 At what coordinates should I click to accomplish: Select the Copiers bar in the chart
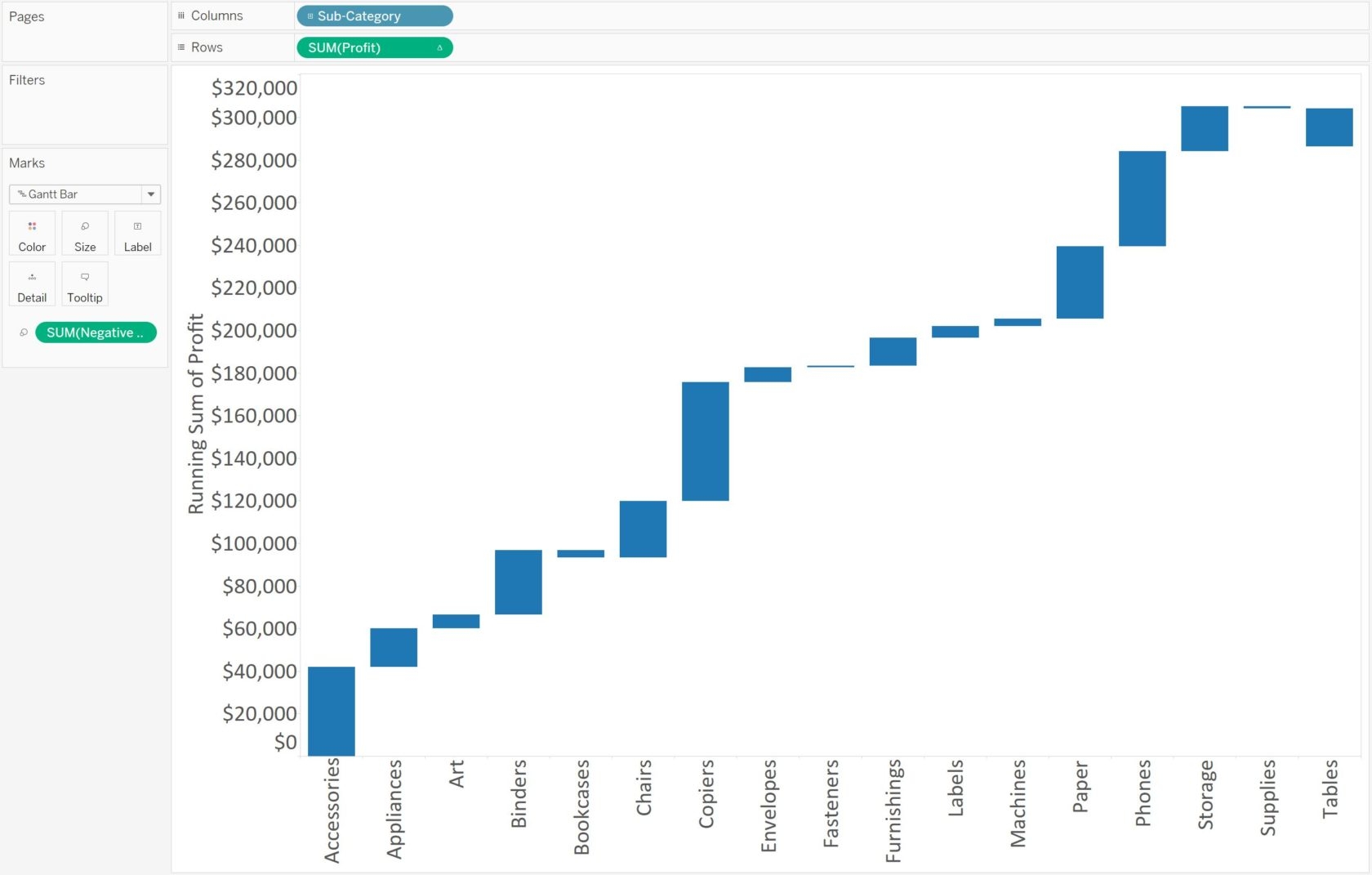[705, 441]
